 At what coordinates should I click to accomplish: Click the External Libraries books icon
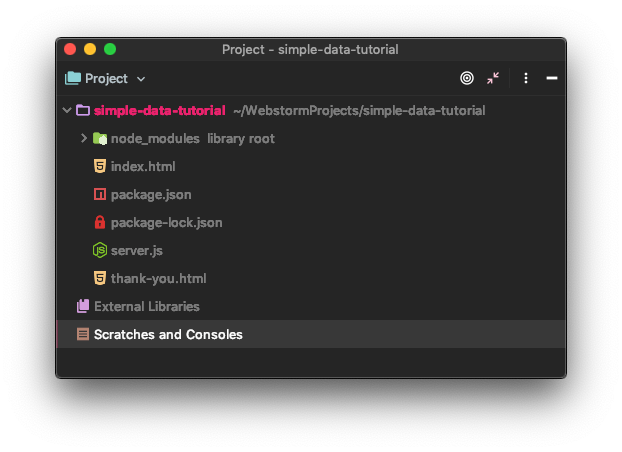83,306
